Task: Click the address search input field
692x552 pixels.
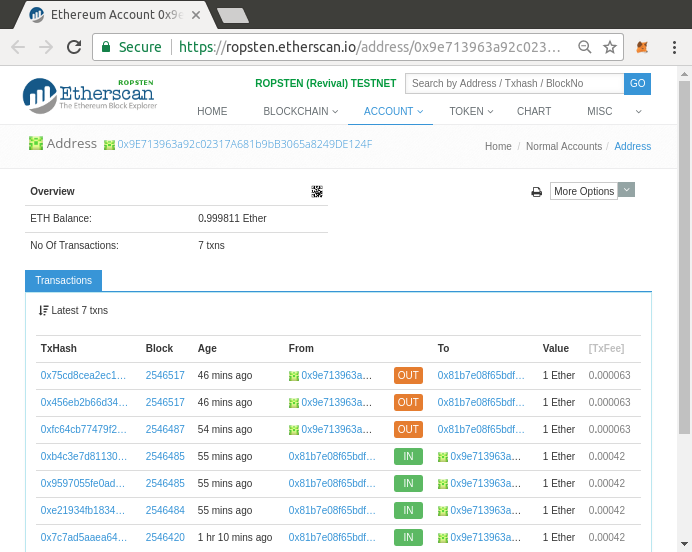Action: click(x=514, y=84)
